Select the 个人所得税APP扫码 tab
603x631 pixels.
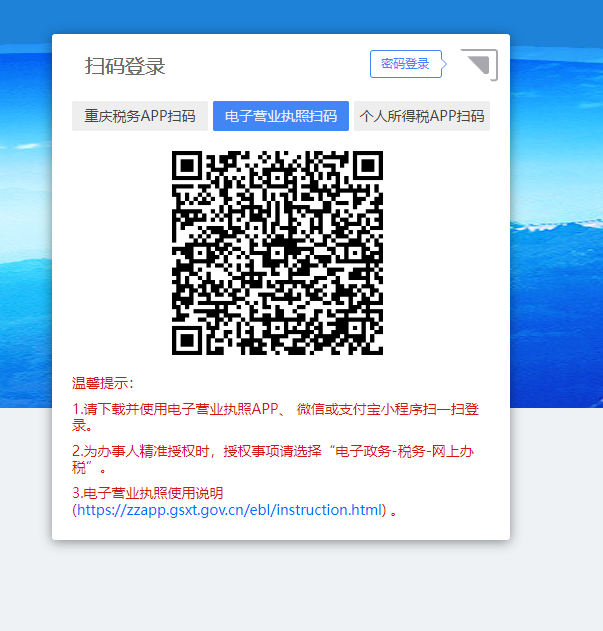pyautogui.click(x=421, y=116)
